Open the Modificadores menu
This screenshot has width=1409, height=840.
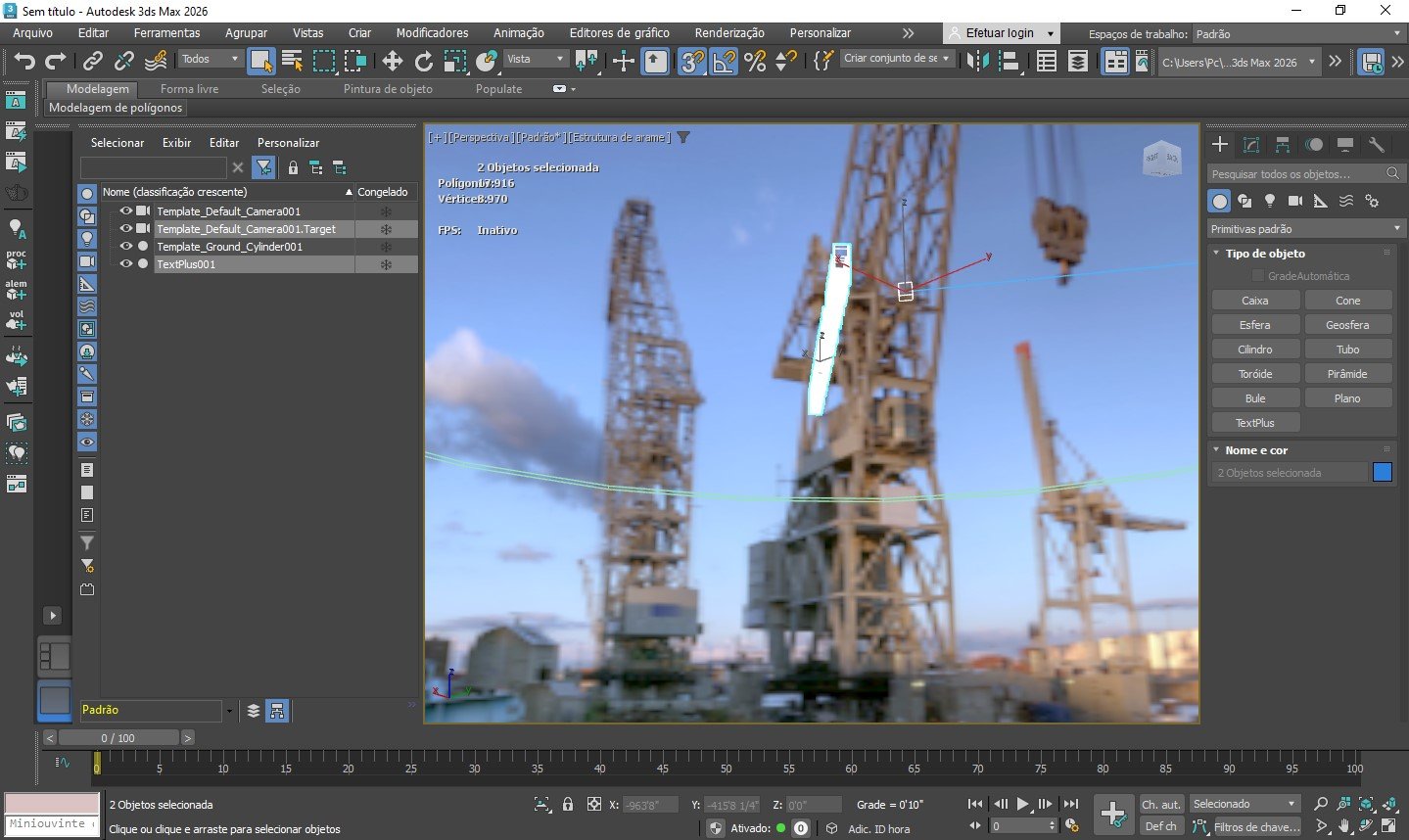click(x=432, y=33)
